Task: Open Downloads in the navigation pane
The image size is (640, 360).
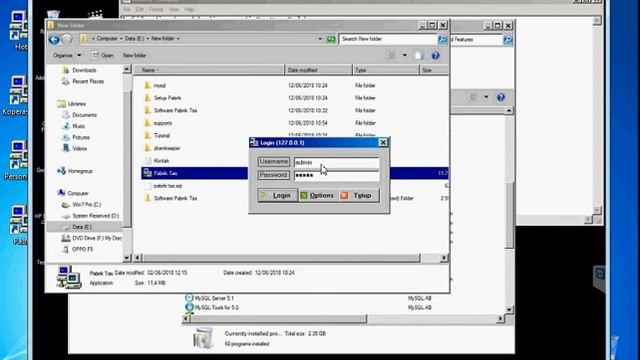Action: click(x=84, y=70)
